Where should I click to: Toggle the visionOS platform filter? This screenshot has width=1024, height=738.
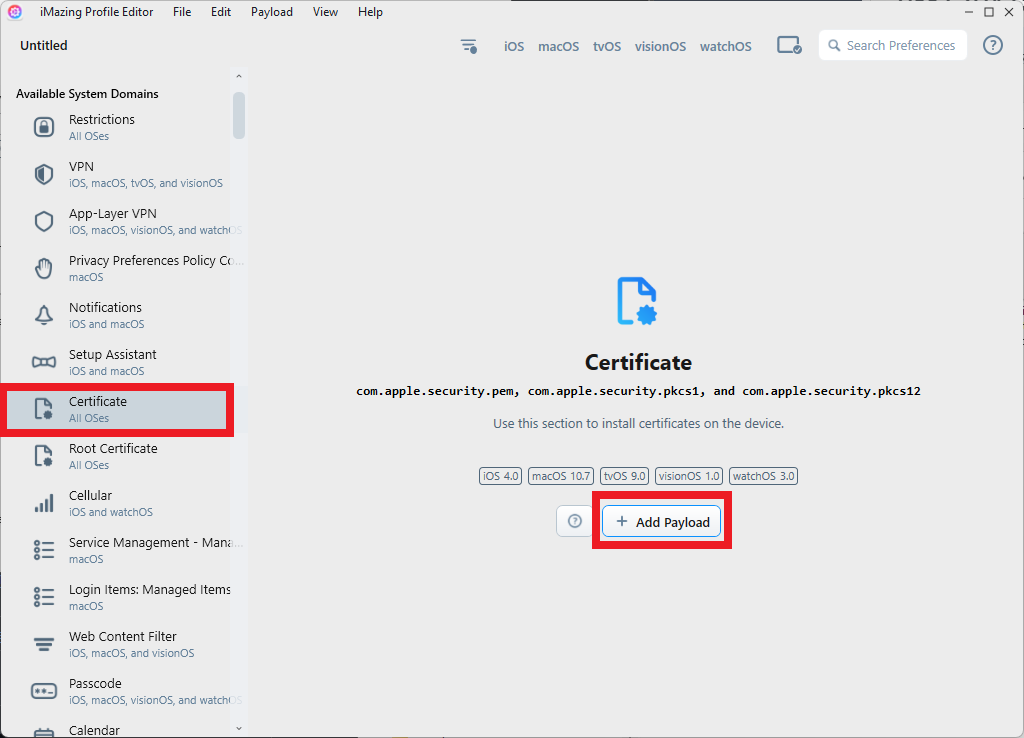coord(660,46)
